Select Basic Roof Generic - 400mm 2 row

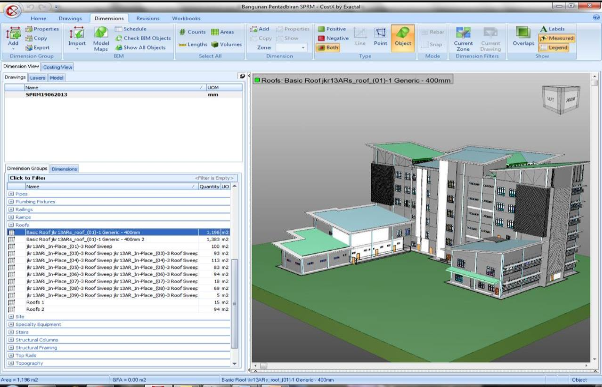click(x=118, y=239)
